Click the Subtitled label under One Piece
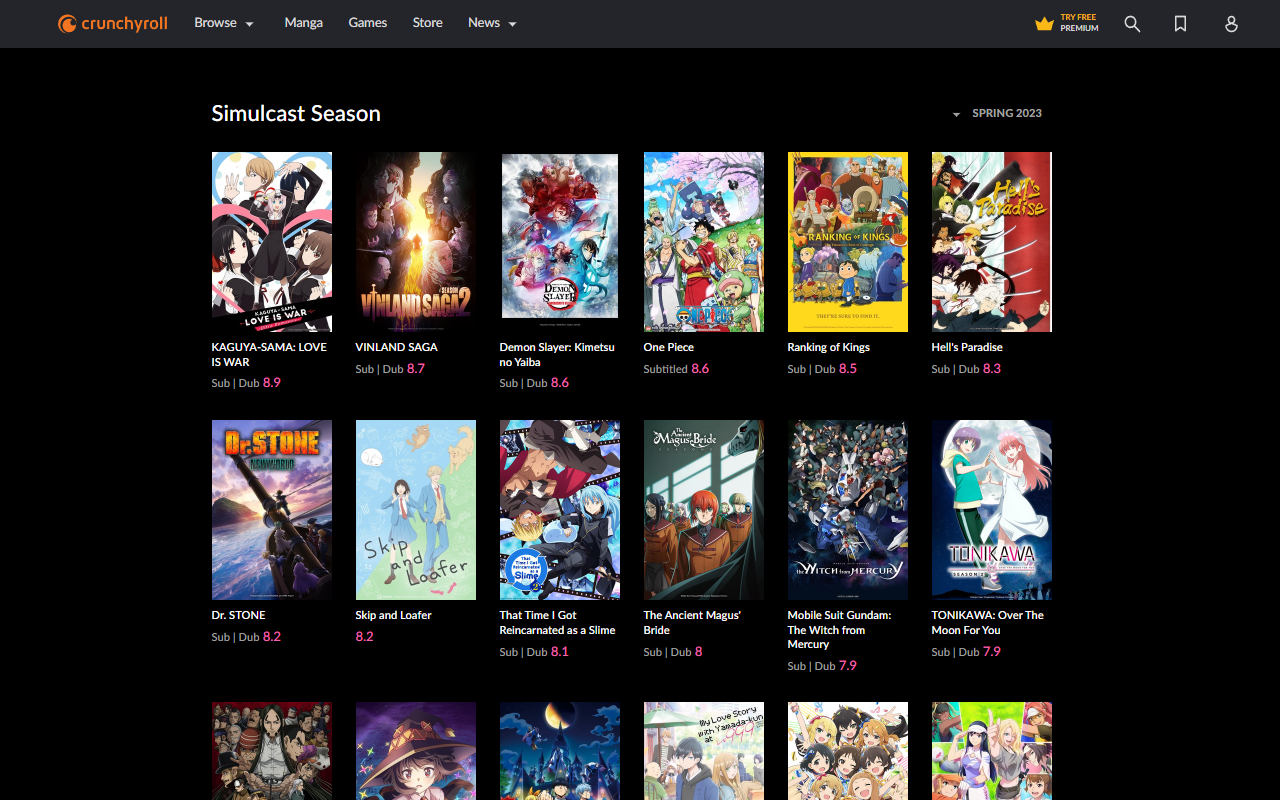Viewport: 1280px width, 800px height. click(666, 369)
